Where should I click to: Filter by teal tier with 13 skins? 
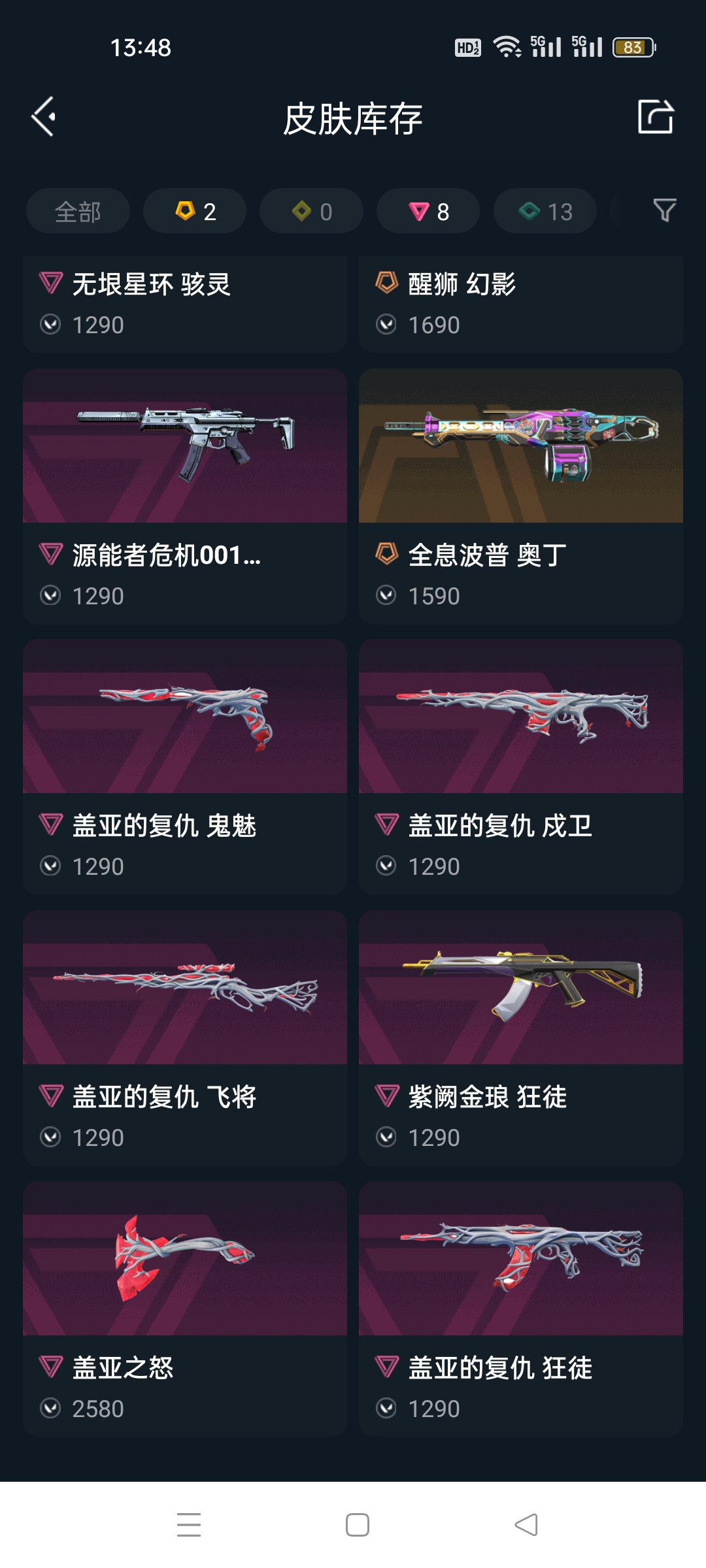pyautogui.click(x=545, y=211)
